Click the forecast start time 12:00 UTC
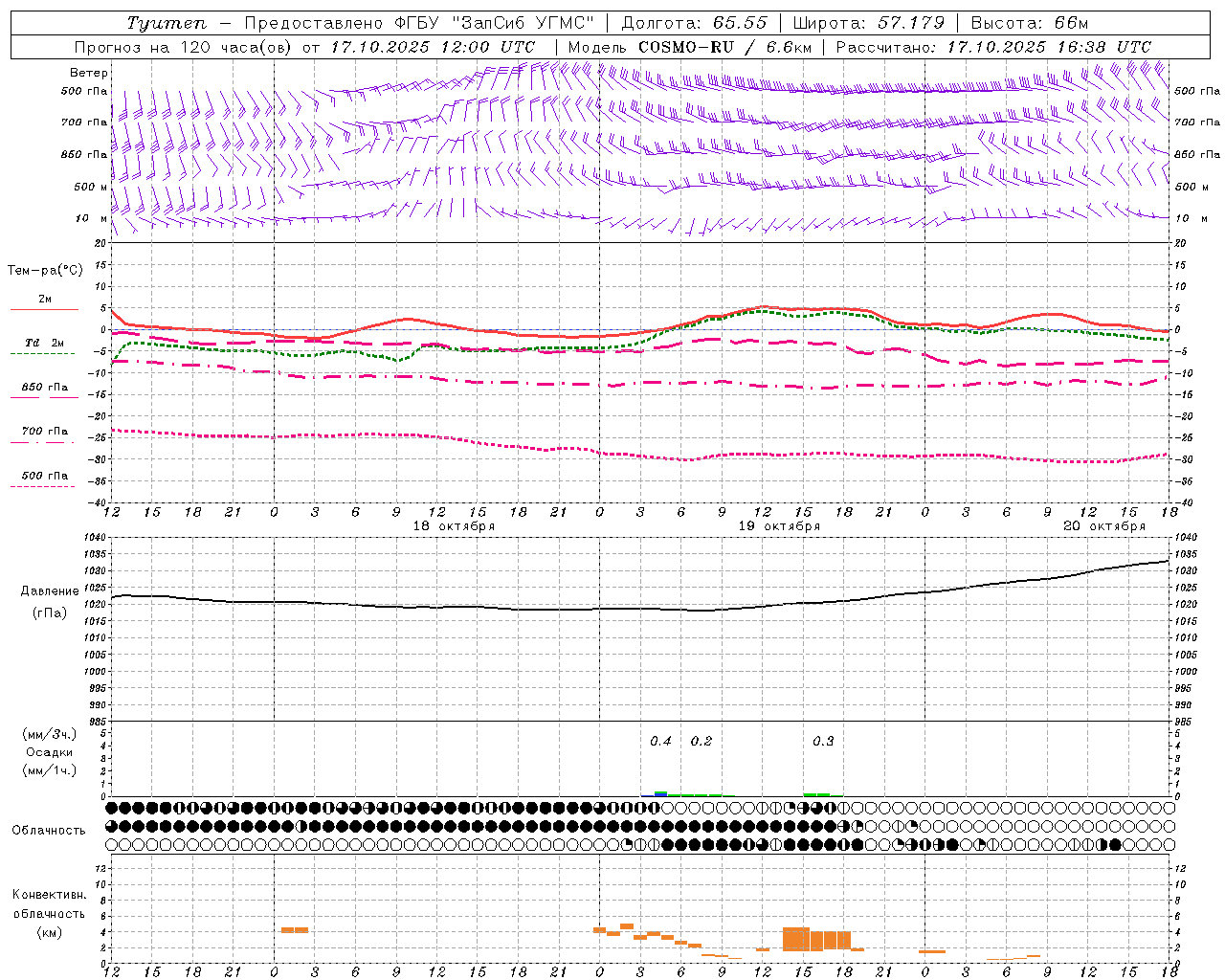Viewport: 1225px width, 980px height. (489, 47)
